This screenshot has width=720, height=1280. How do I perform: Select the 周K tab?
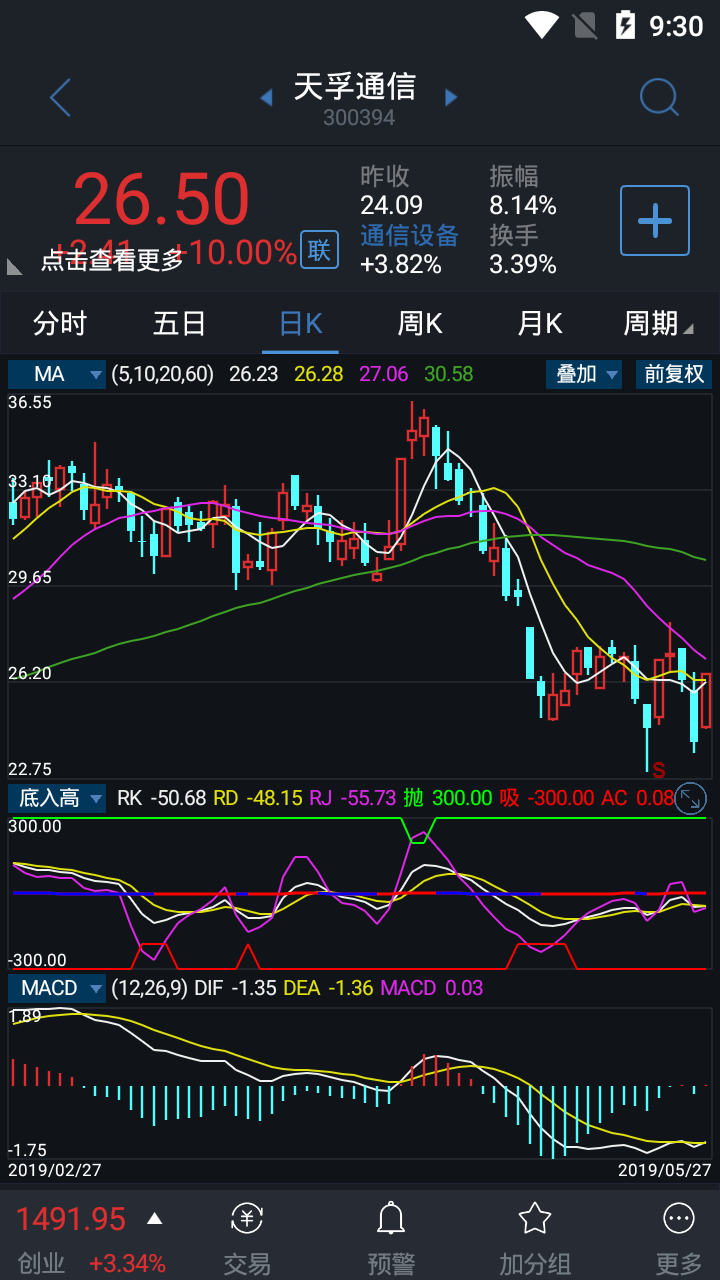[420, 324]
